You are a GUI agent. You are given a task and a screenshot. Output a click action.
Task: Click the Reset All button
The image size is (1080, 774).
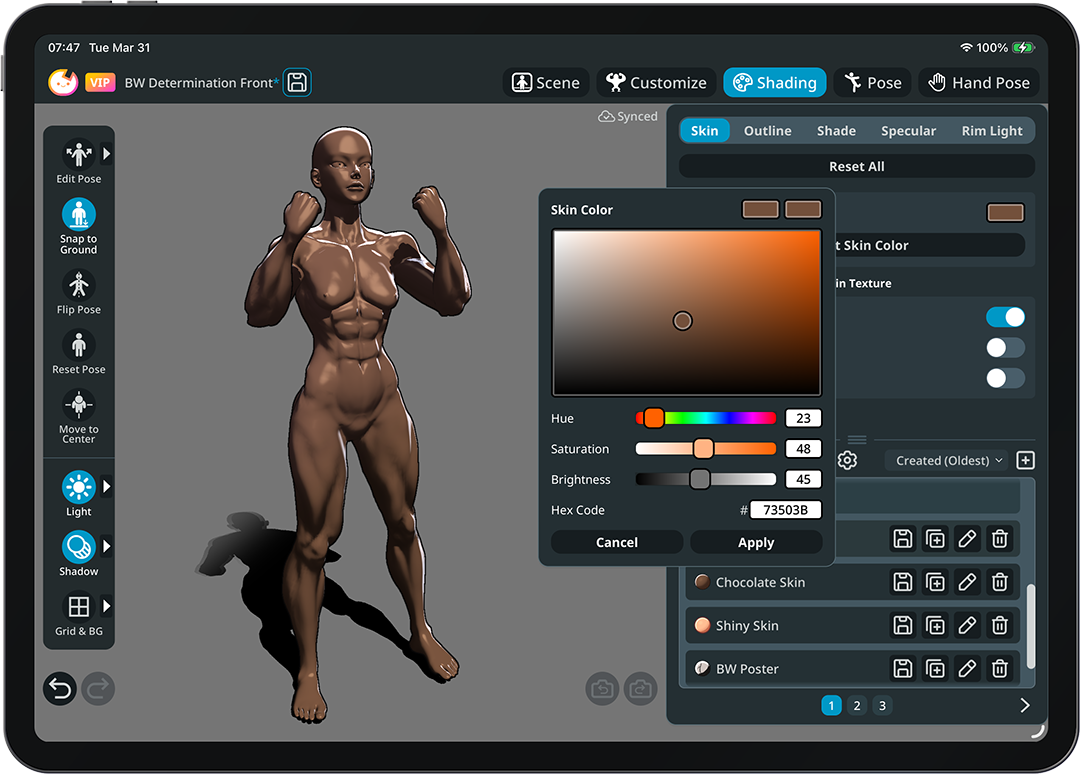pyautogui.click(x=856, y=166)
